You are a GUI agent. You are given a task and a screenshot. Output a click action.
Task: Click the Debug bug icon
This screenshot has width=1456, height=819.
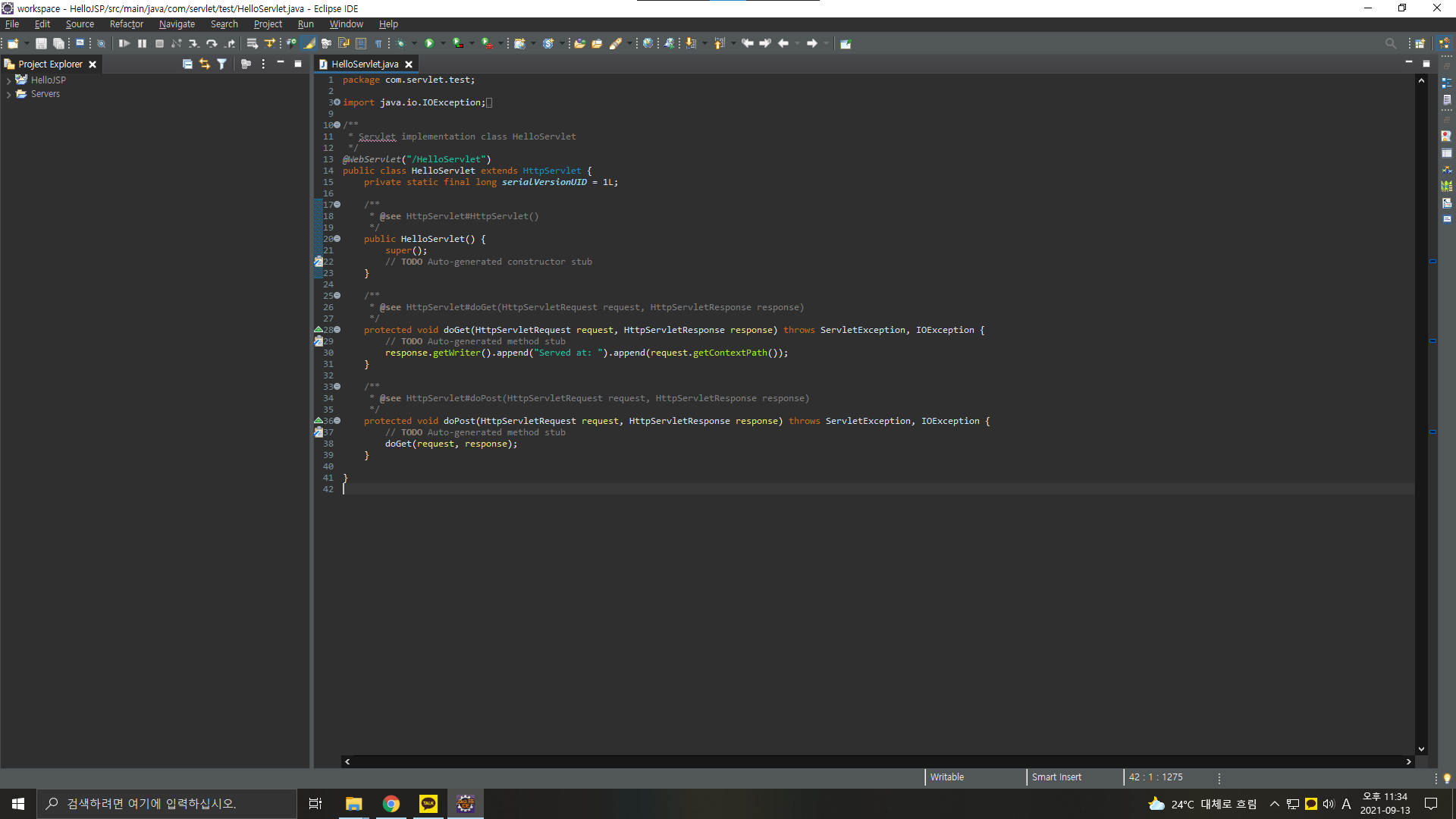pos(401,44)
